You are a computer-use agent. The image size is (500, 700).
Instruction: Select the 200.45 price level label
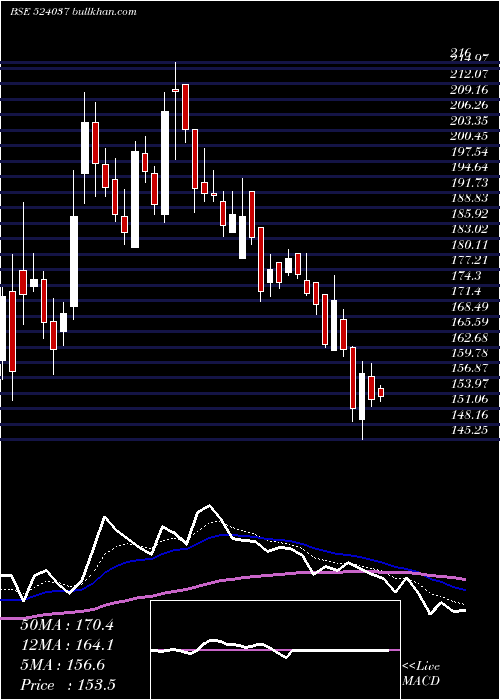[x=469, y=136]
